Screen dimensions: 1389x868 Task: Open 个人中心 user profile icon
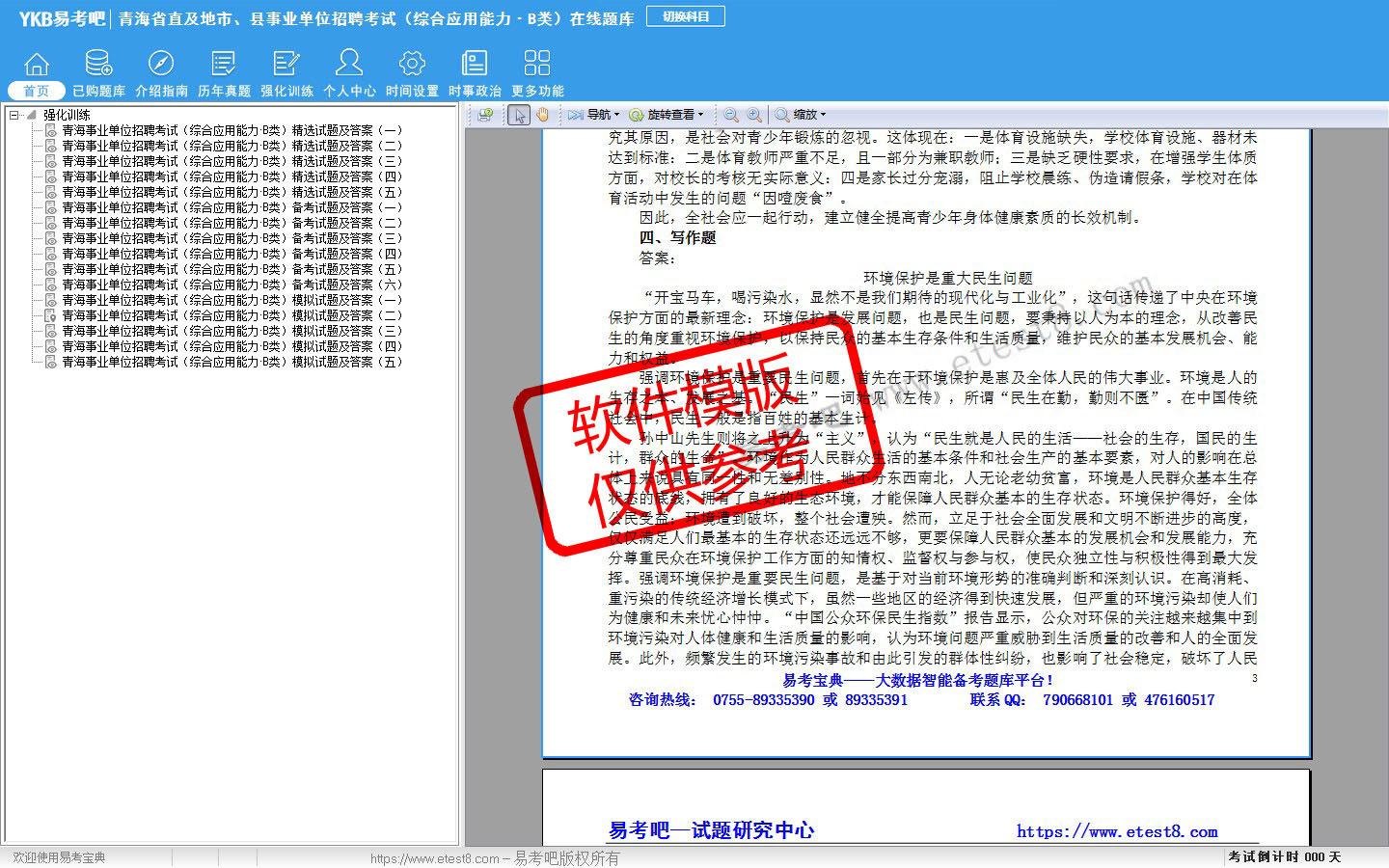pos(349,65)
